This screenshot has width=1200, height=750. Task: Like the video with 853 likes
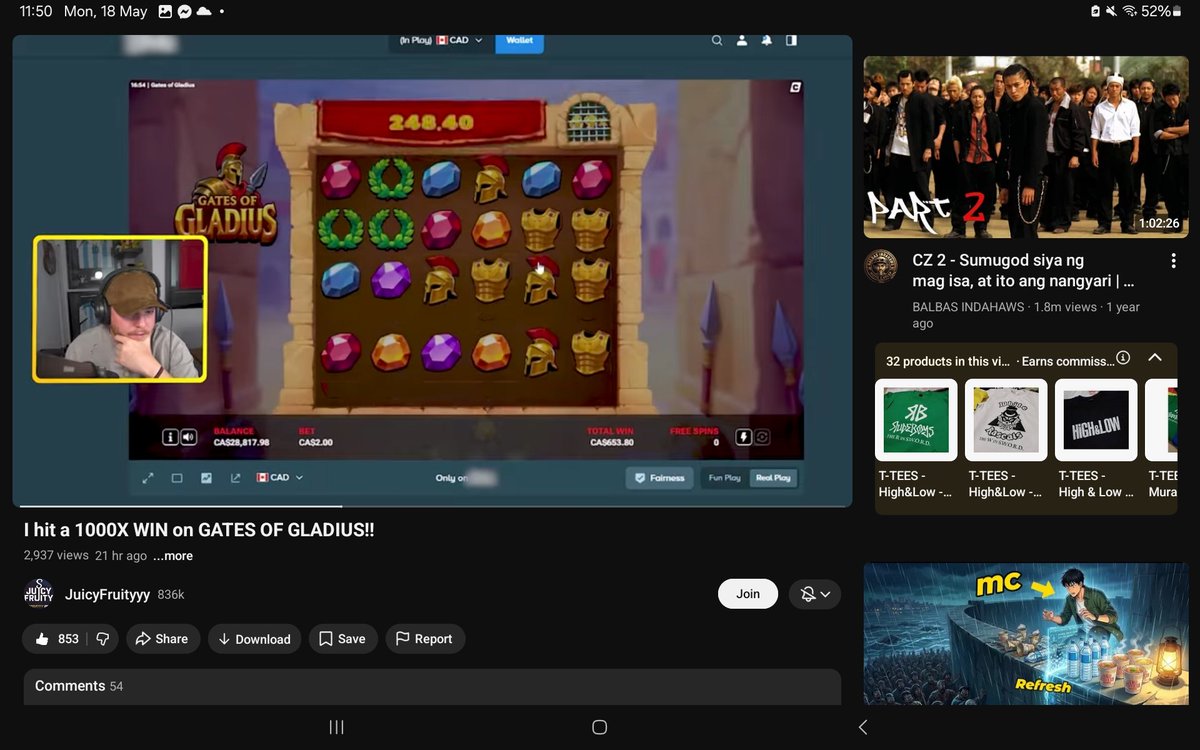[x=56, y=639]
